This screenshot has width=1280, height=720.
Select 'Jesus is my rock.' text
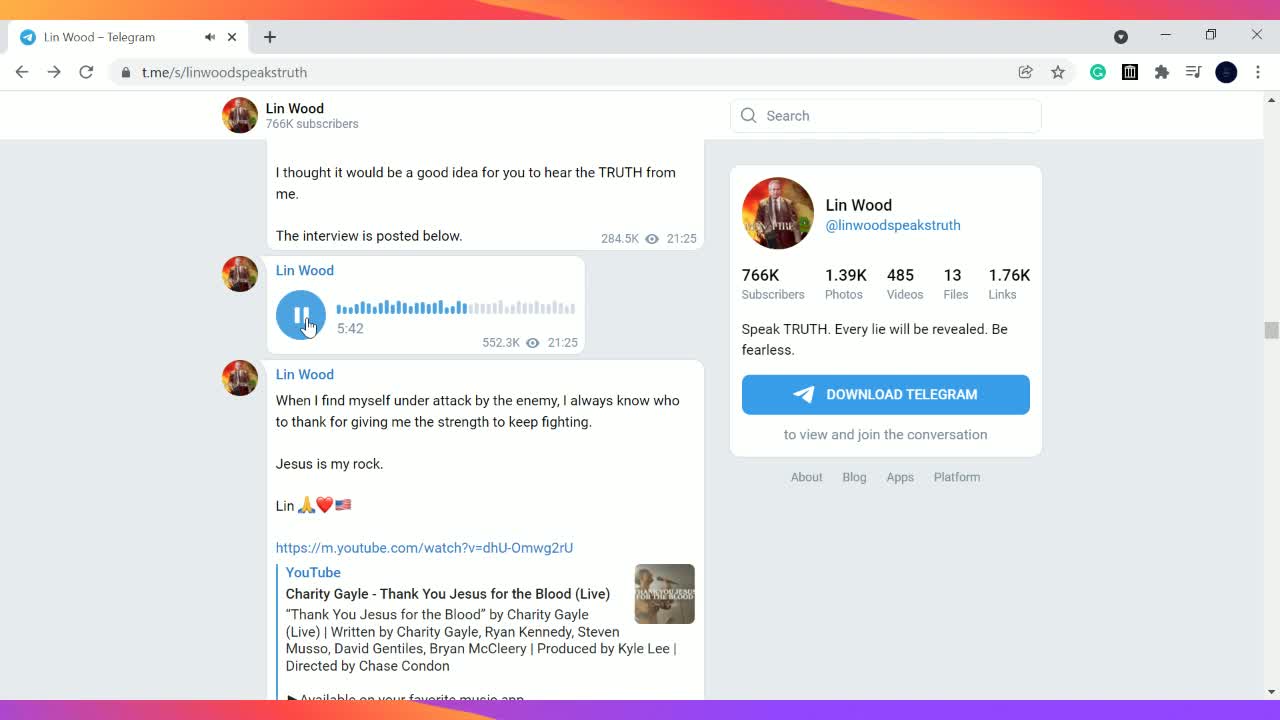pyautogui.click(x=330, y=464)
